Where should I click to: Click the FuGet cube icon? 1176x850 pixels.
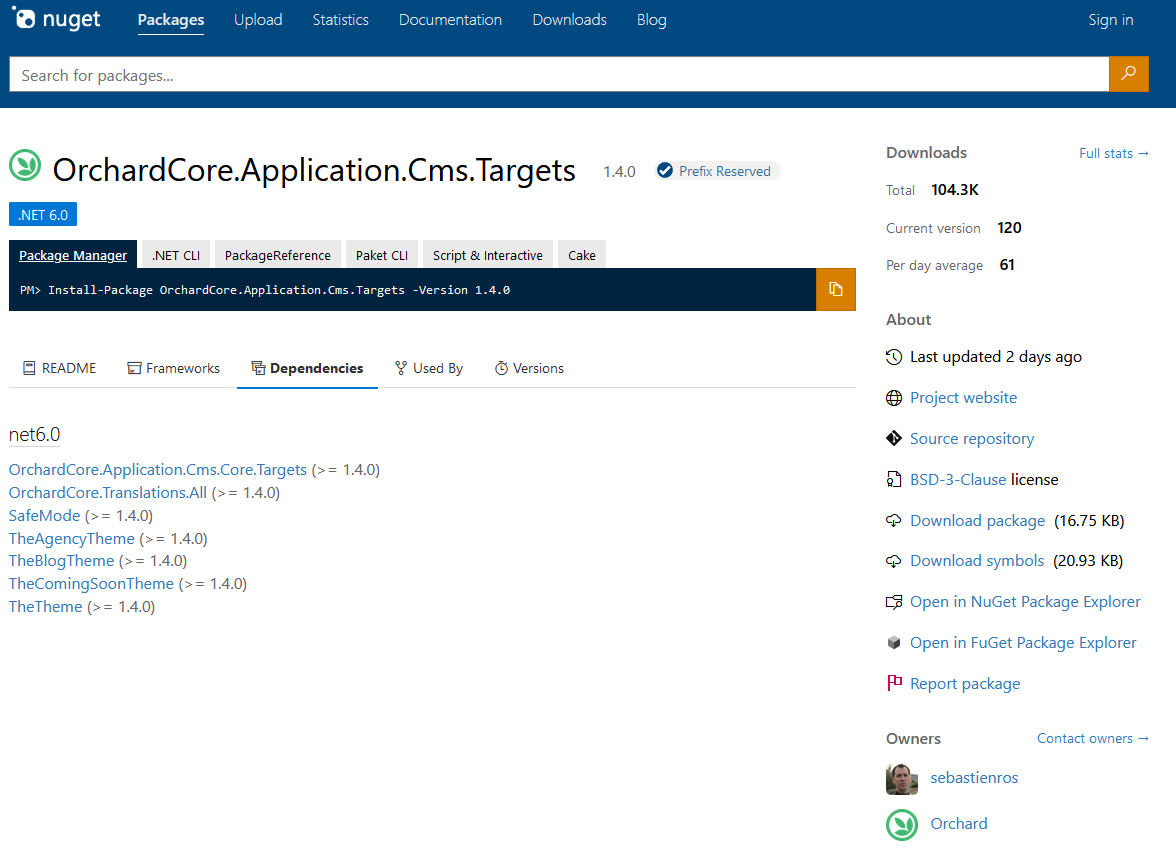coord(893,642)
